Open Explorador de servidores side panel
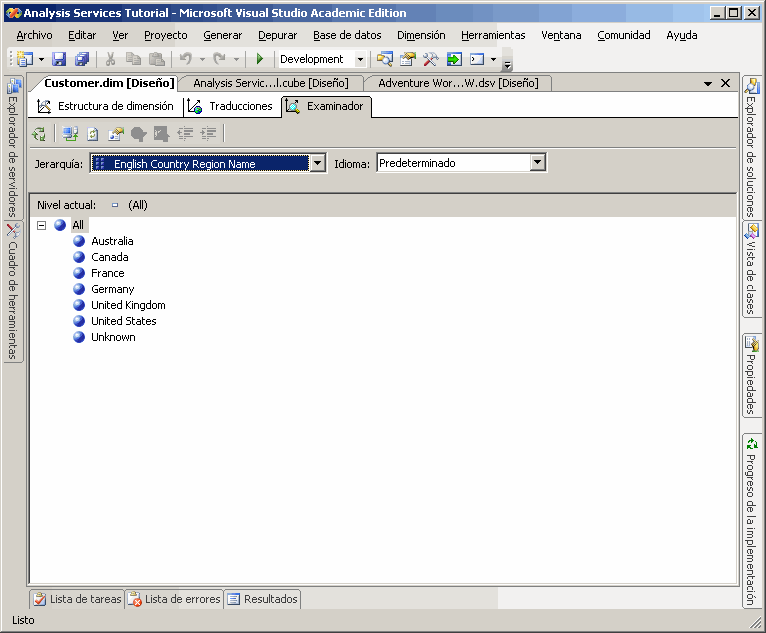The image size is (766, 633). [13, 147]
